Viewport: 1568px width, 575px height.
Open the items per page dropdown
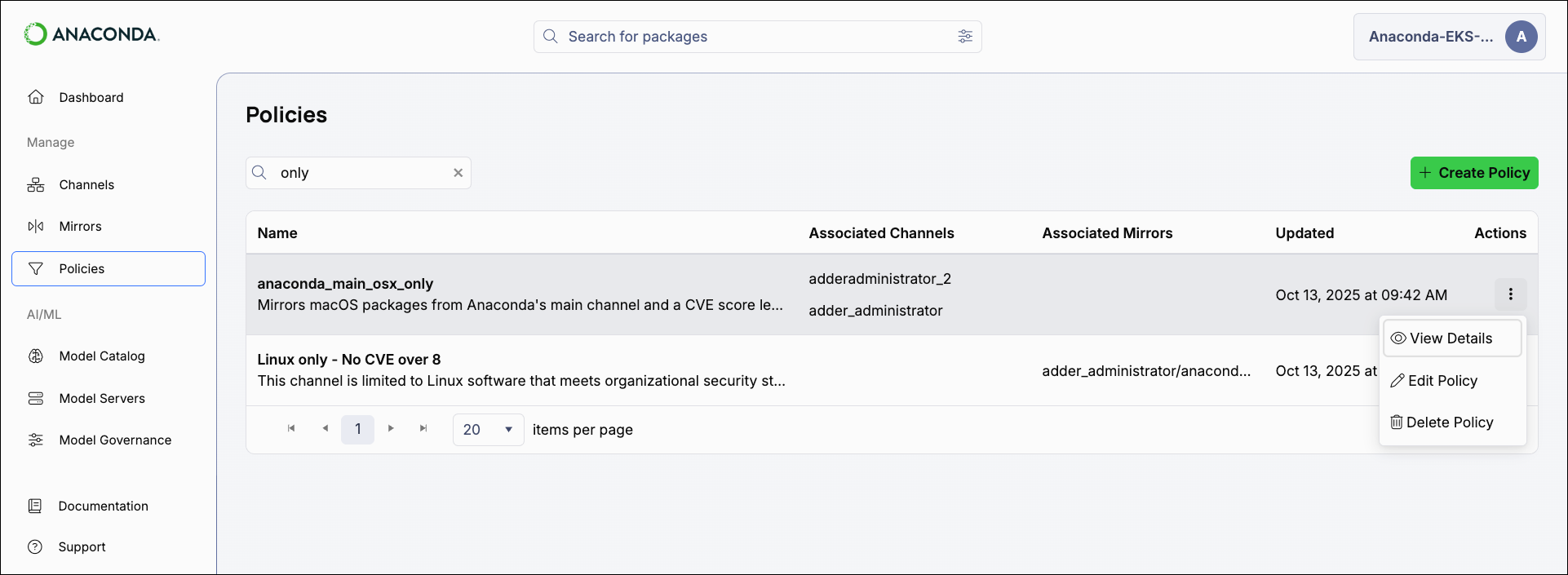pos(488,430)
